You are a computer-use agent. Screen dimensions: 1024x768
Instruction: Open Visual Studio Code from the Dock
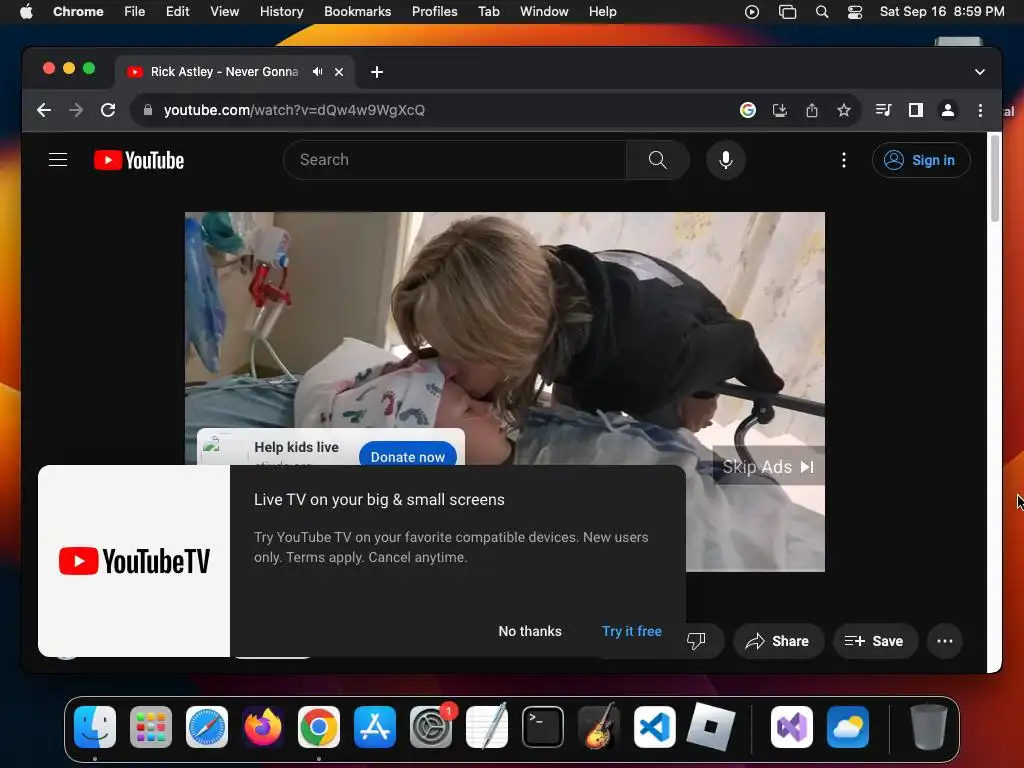pyautogui.click(x=654, y=727)
